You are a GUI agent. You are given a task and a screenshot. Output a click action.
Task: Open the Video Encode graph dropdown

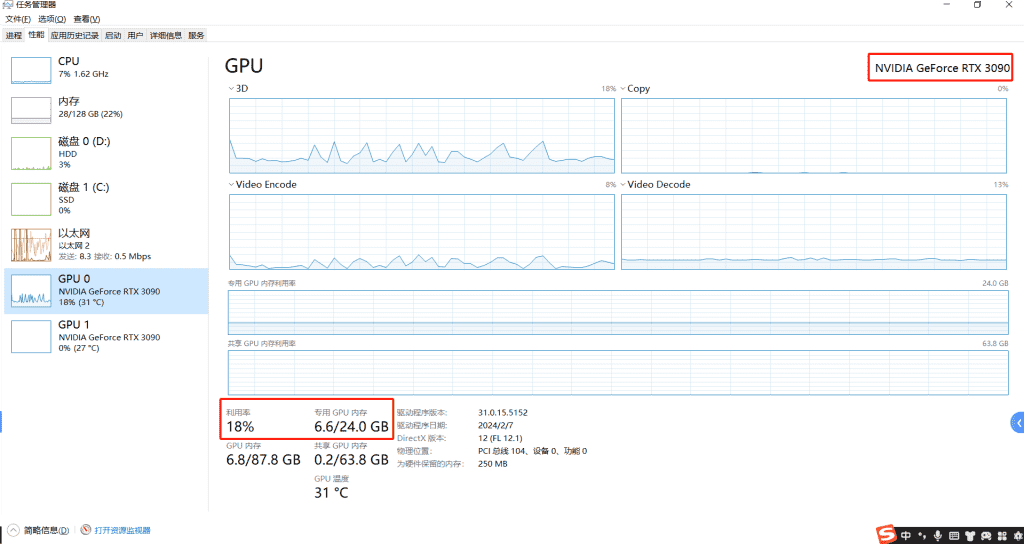click(230, 185)
